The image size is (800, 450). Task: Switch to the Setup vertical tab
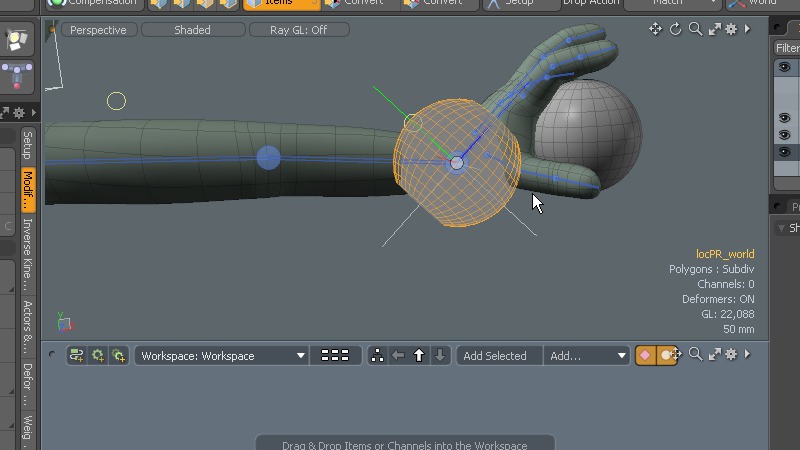point(27,145)
